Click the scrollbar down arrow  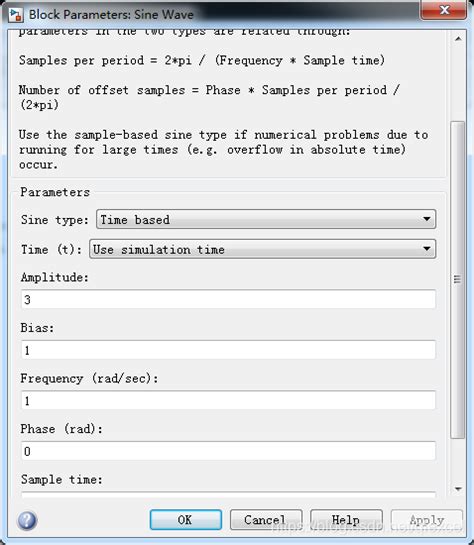(x=458, y=489)
